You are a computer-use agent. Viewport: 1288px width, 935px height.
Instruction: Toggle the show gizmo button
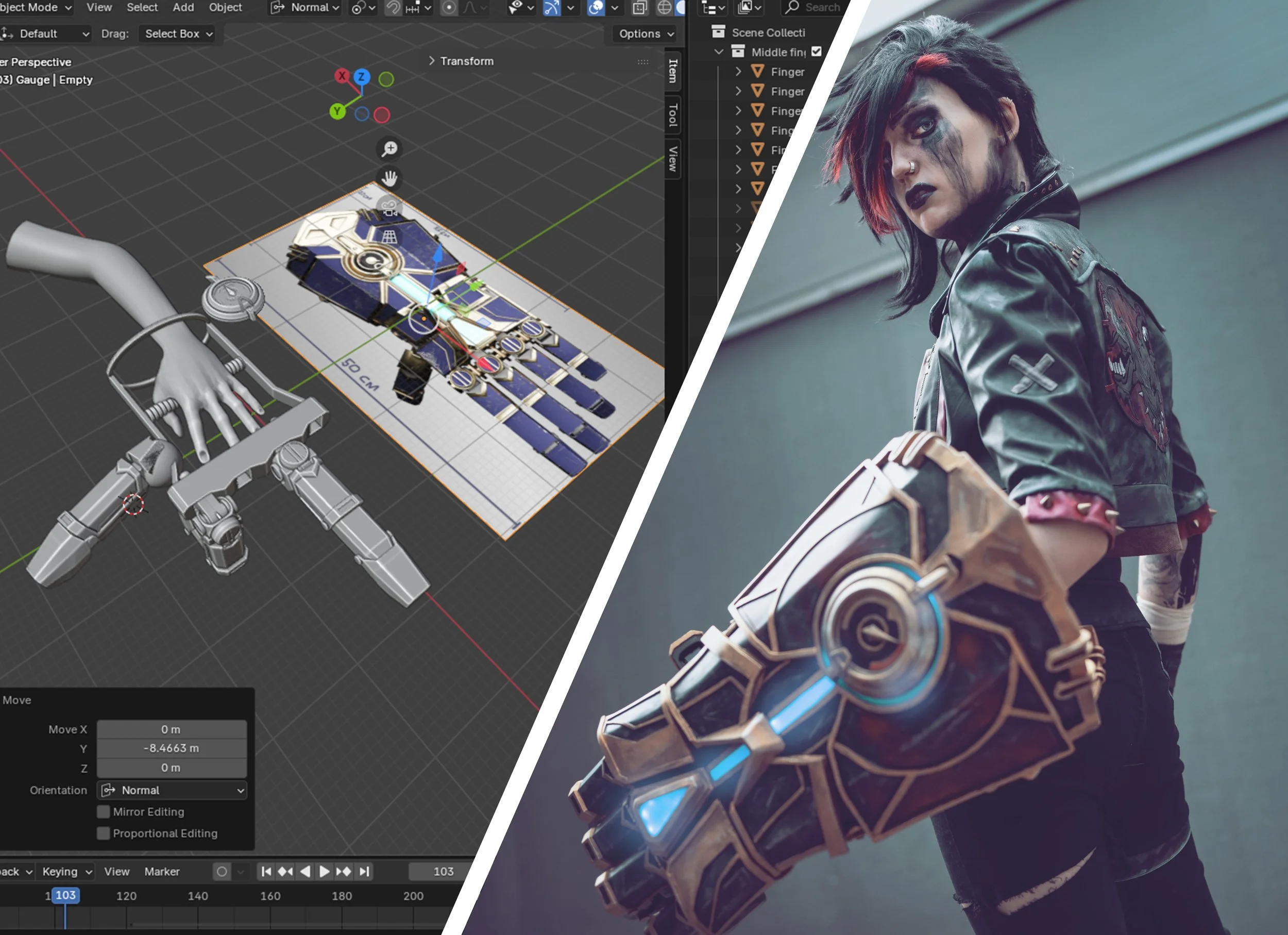551,8
